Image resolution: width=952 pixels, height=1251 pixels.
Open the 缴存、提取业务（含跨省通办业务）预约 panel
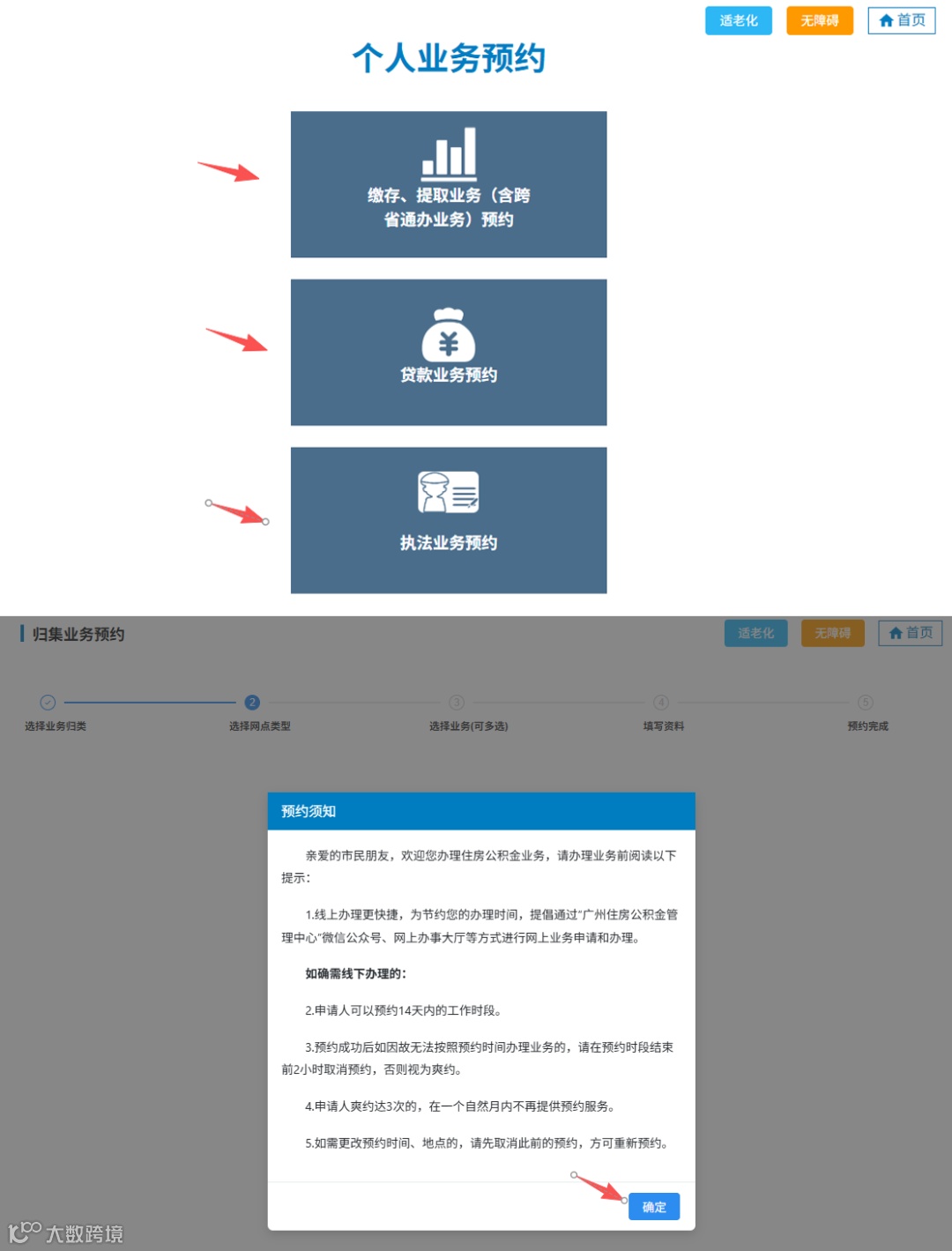pyautogui.click(x=448, y=183)
